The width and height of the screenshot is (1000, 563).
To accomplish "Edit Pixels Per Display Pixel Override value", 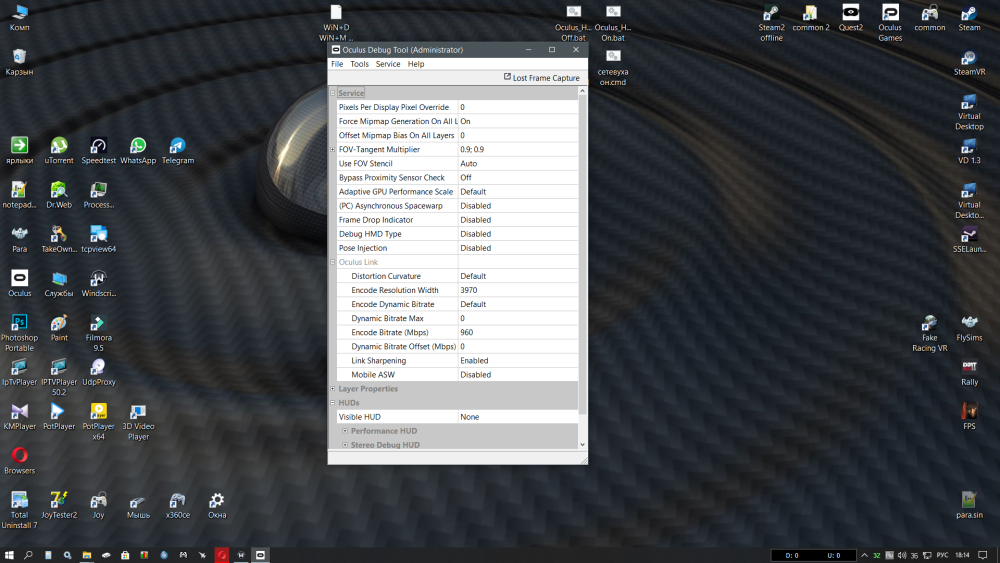I will coord(518,107).
